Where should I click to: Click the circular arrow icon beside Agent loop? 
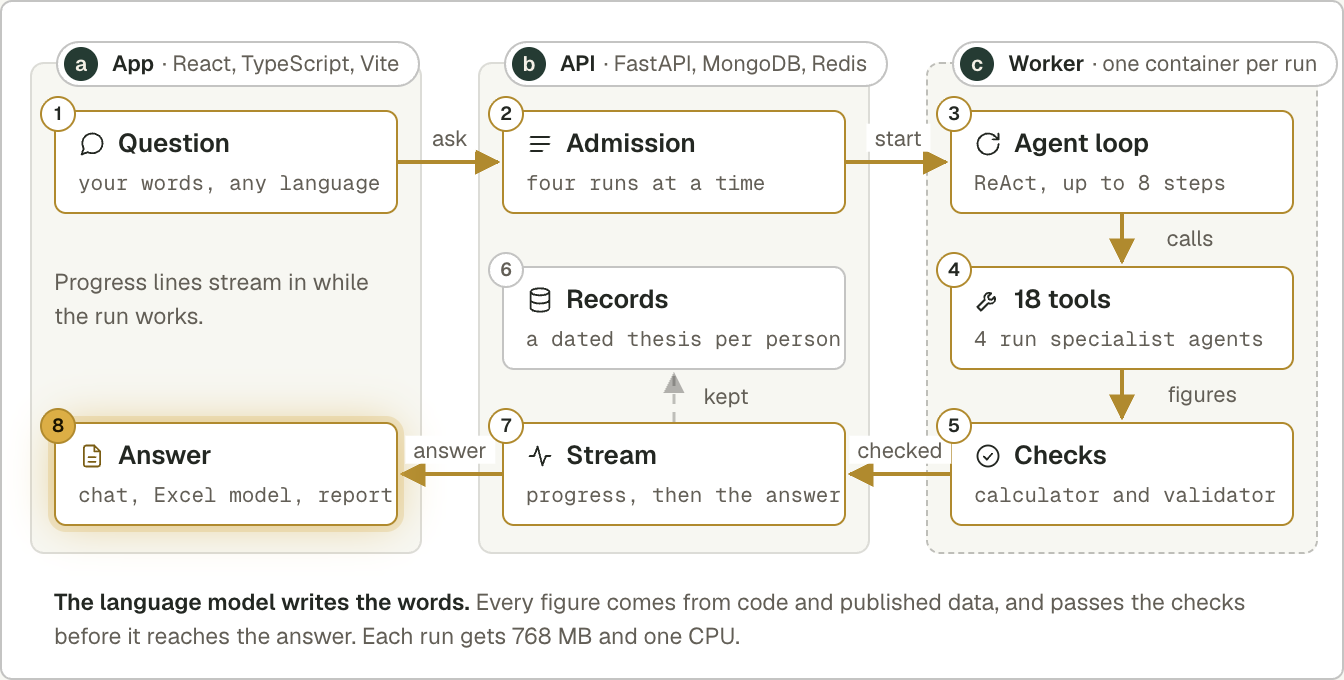pyautogui.click(x=988, y=144)
